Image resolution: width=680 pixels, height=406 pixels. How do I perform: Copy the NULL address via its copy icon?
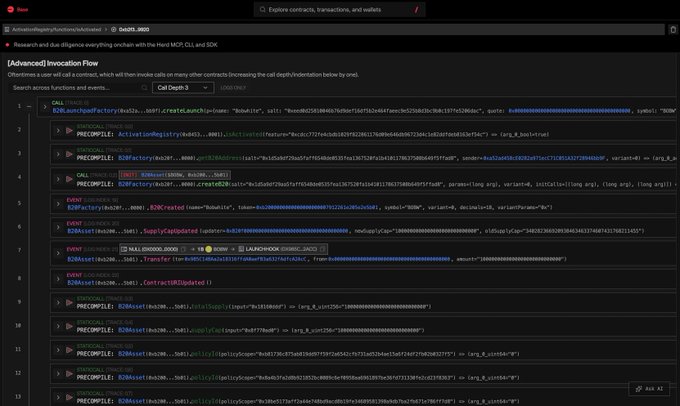tap(183, 249)
